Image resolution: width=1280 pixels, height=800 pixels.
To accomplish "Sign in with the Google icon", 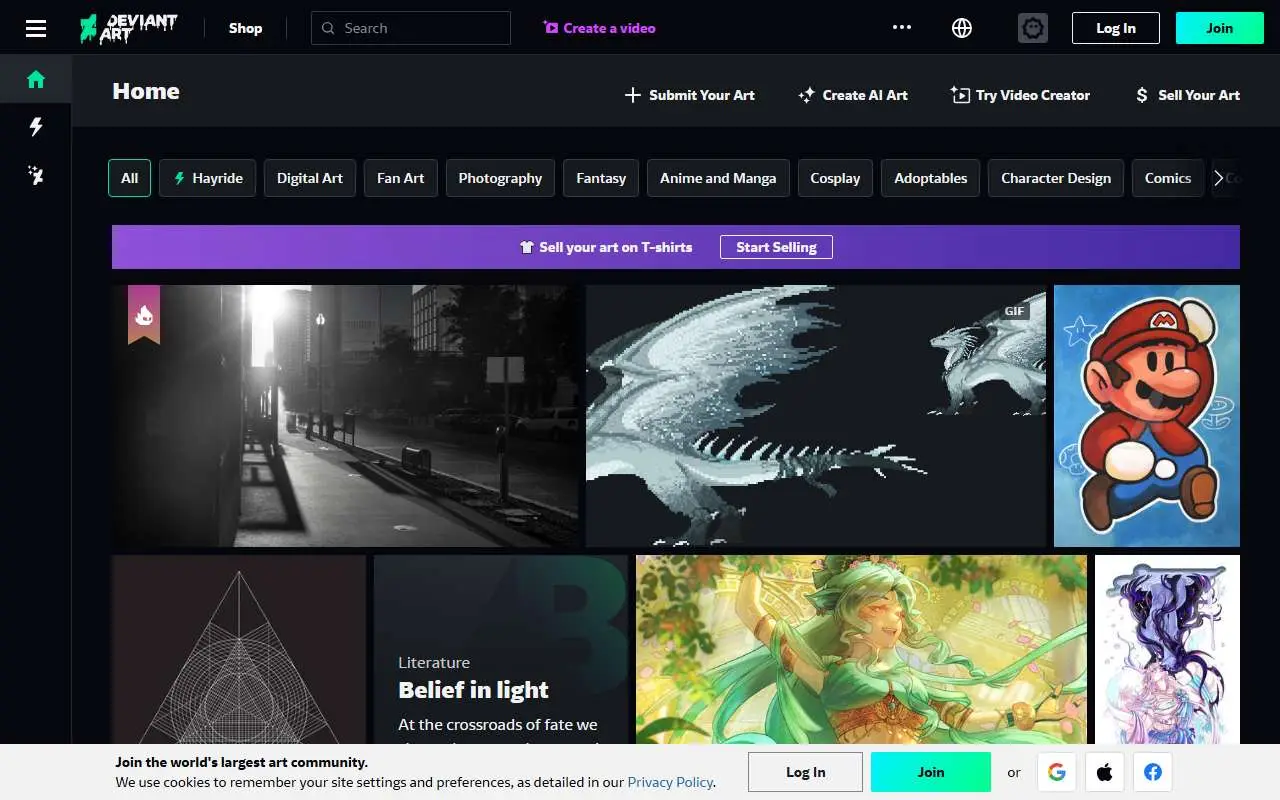I will coord(1057,772).
